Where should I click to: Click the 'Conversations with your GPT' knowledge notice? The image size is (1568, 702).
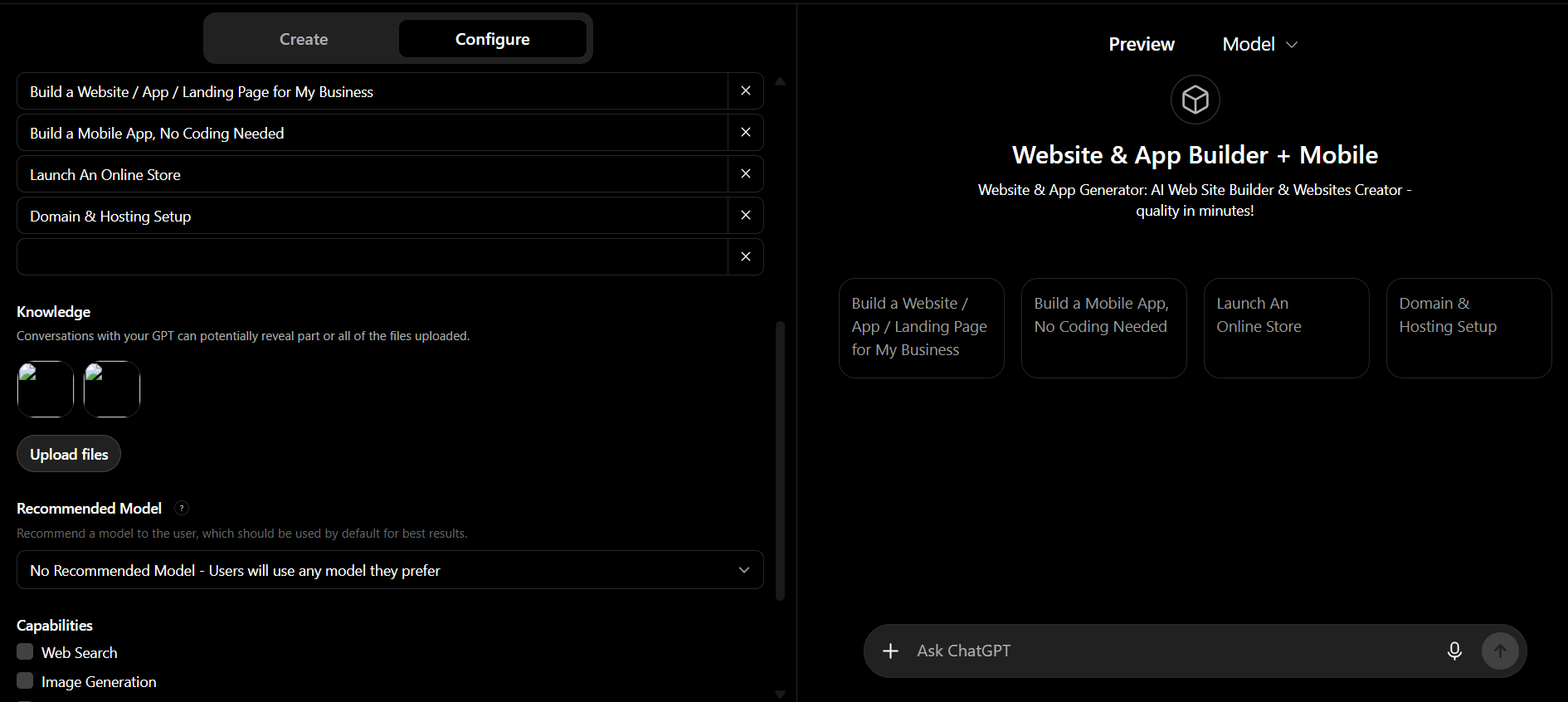point(243,336)
